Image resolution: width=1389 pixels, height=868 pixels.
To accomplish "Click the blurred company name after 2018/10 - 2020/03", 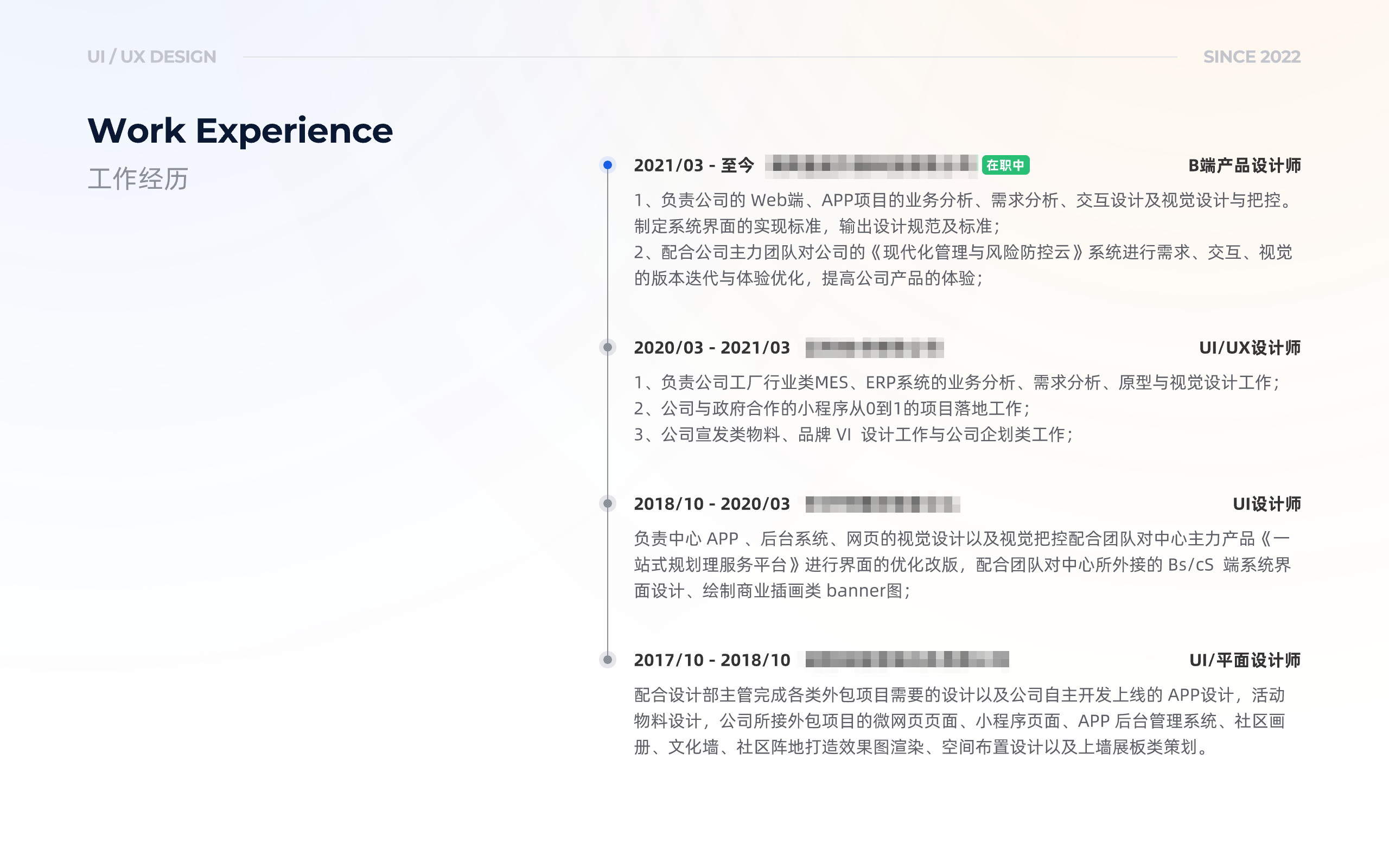I will 882,504.
